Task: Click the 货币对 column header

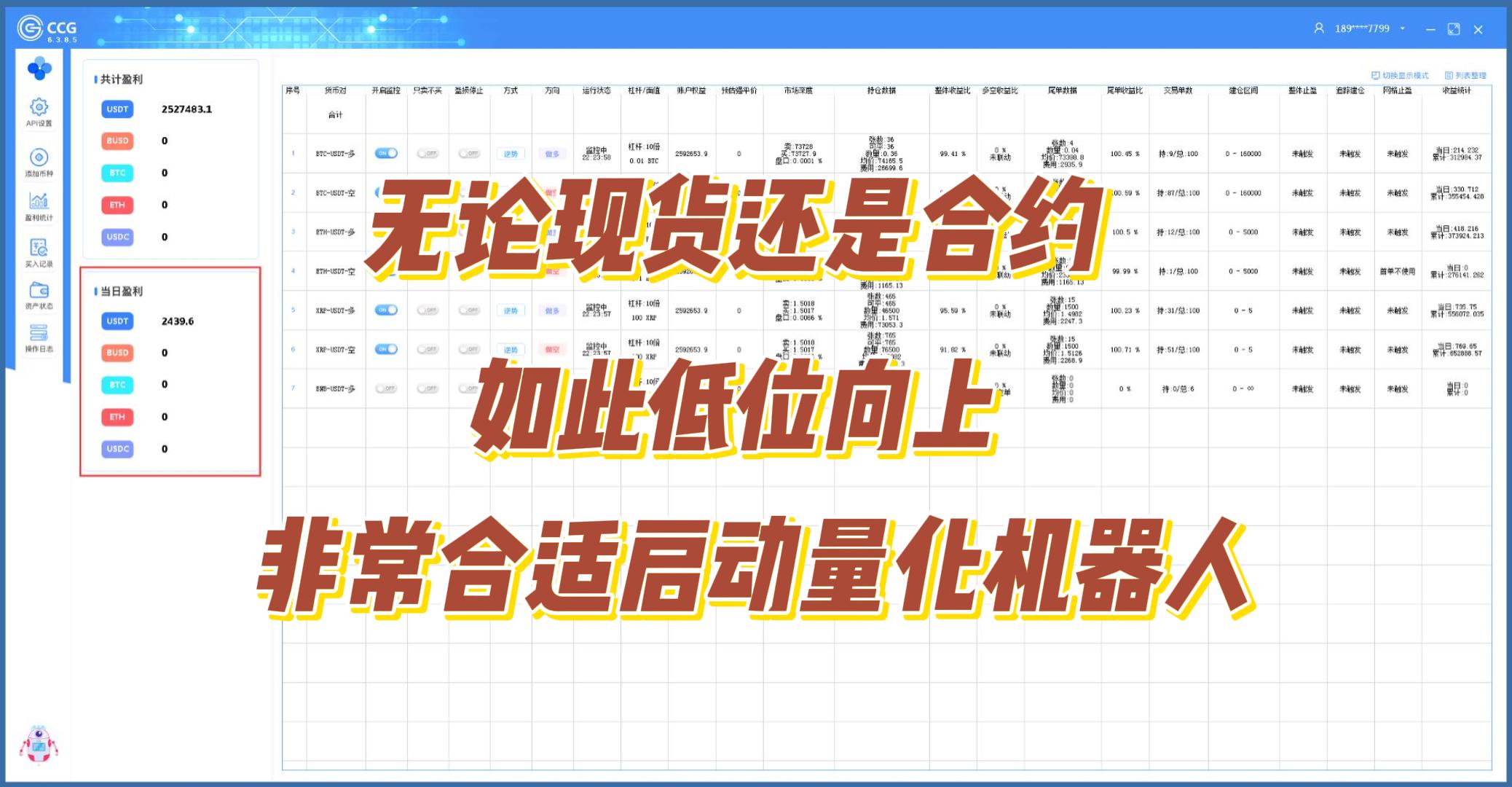Action: 335,90
